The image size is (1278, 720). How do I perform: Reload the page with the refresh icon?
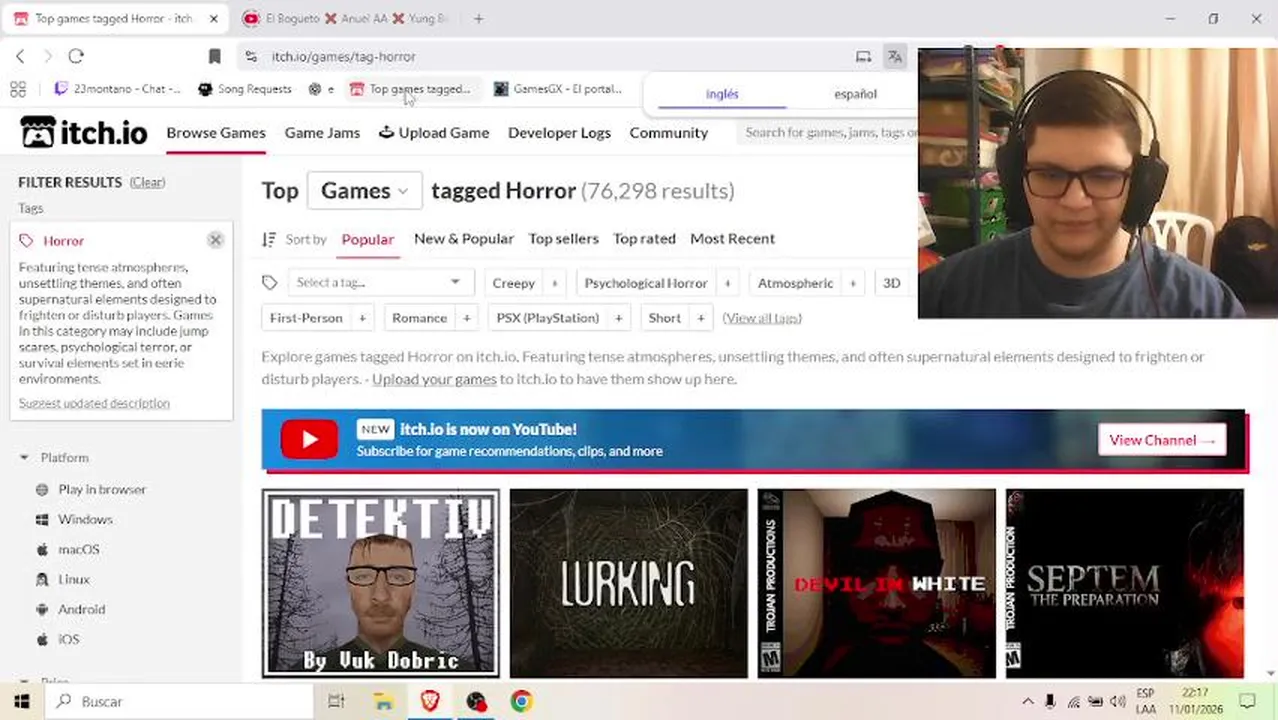[76, 57]
